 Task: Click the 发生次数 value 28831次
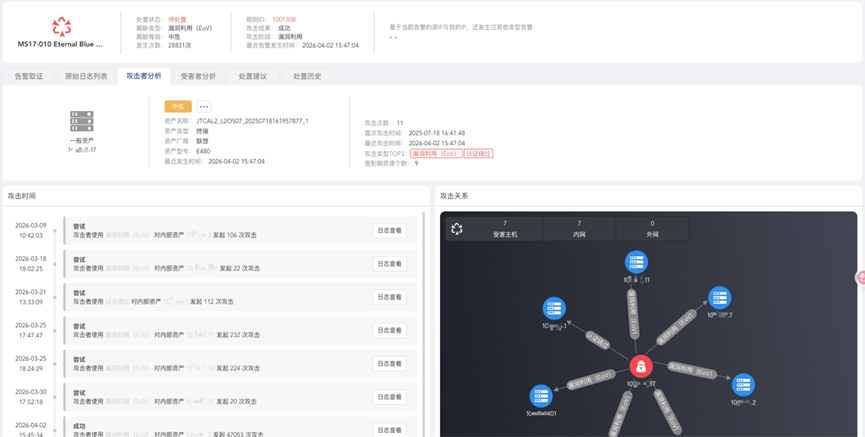tap(179, 45)
